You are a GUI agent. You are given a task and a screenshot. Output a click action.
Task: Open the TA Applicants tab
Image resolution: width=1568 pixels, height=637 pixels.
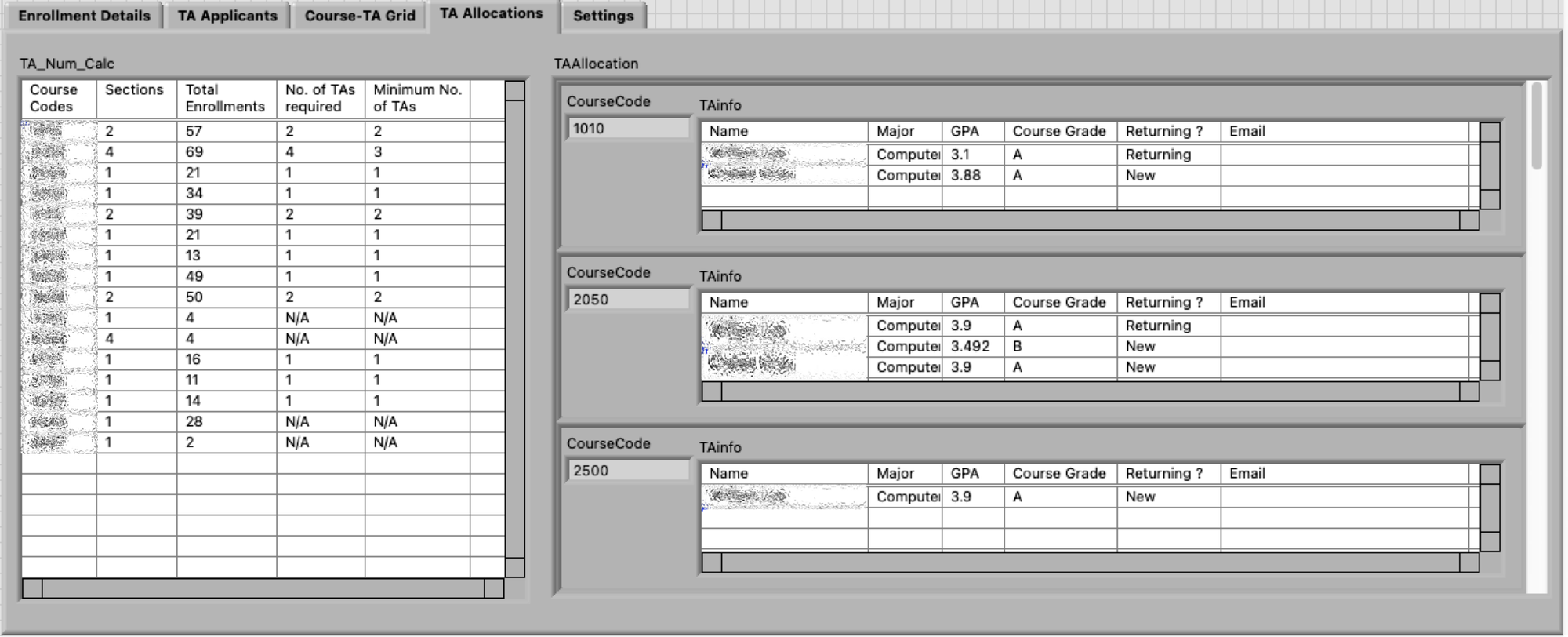click(x=227, y=16)
